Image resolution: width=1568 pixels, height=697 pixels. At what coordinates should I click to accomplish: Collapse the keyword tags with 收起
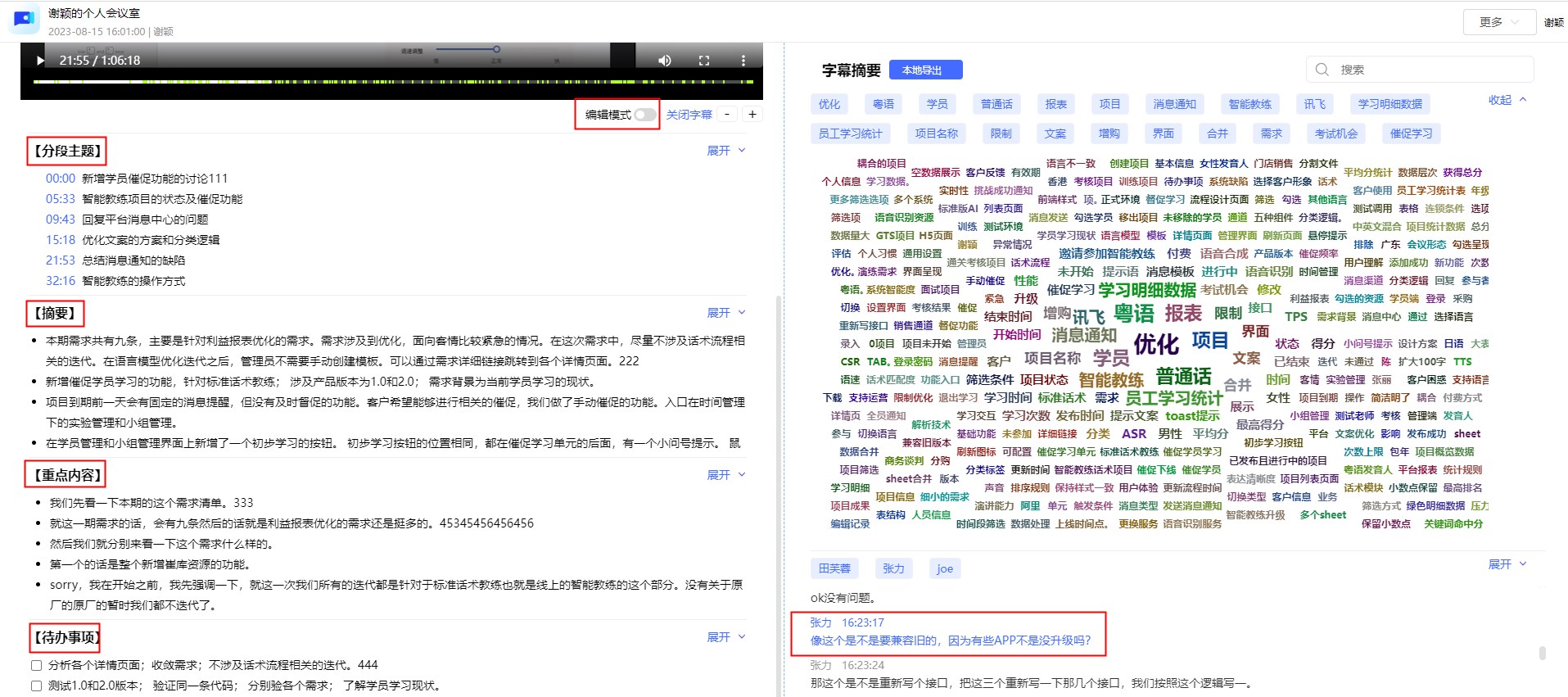pyautogui.click(x=1507, y=100)
